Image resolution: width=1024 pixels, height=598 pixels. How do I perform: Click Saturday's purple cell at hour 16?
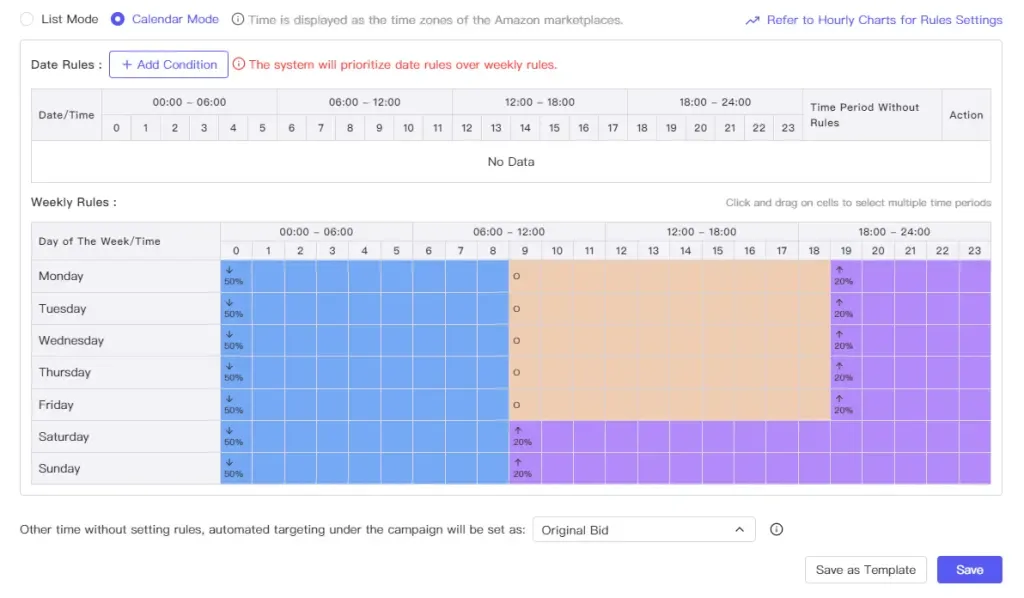pyautogui.click(x=750, y=437)
